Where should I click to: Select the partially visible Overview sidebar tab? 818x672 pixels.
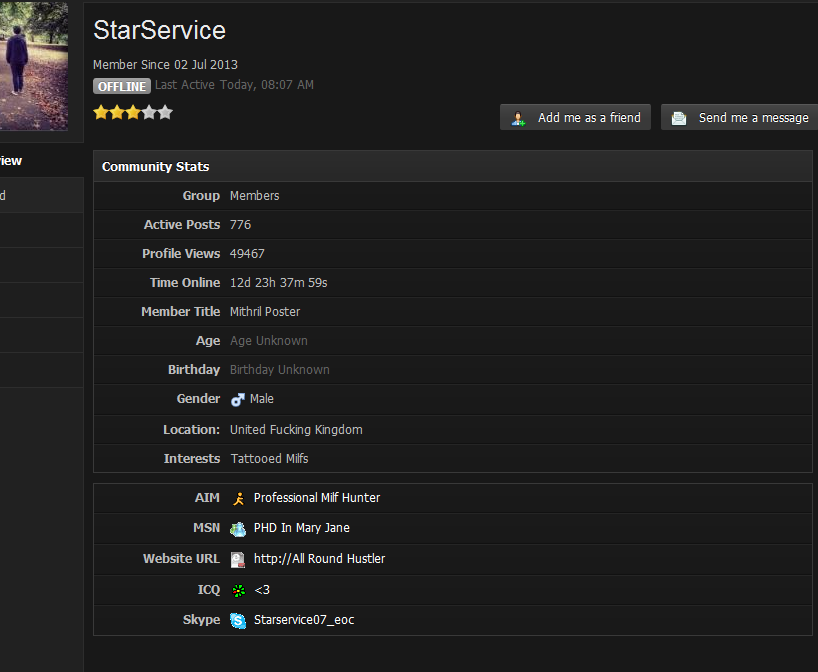click(x=41, y=161)
